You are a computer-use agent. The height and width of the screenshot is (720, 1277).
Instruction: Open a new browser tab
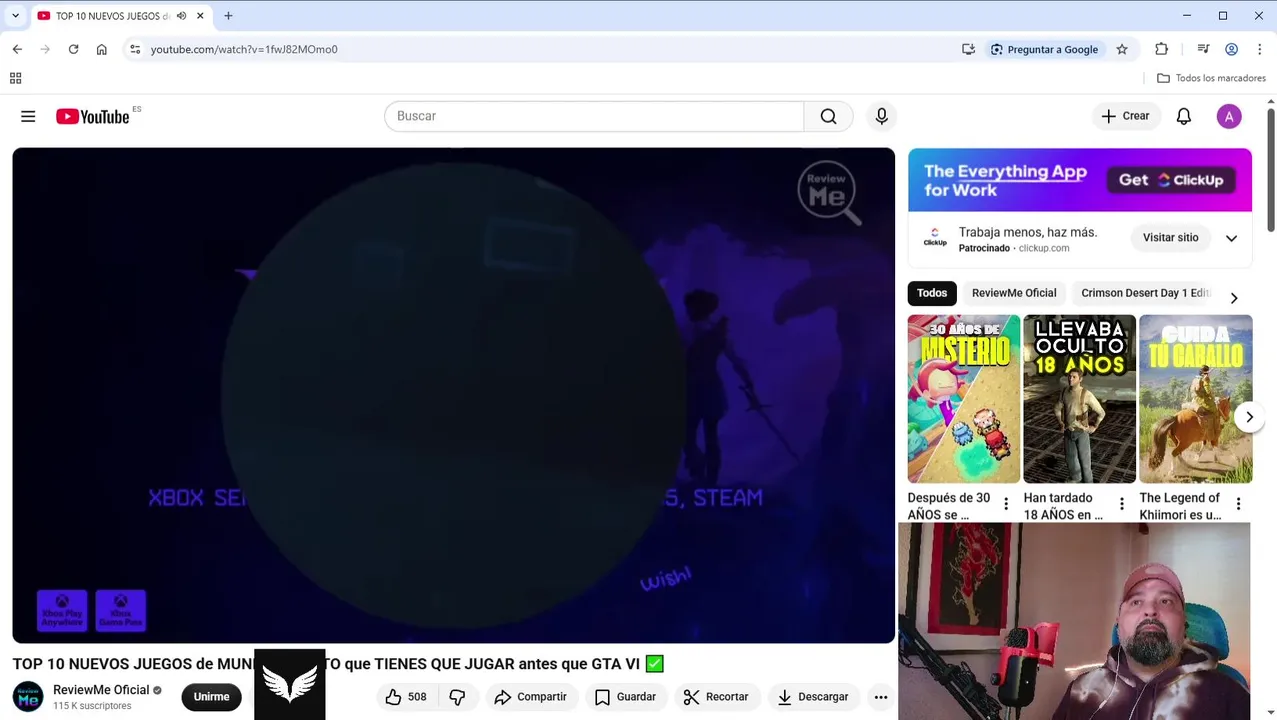point(228,16)
